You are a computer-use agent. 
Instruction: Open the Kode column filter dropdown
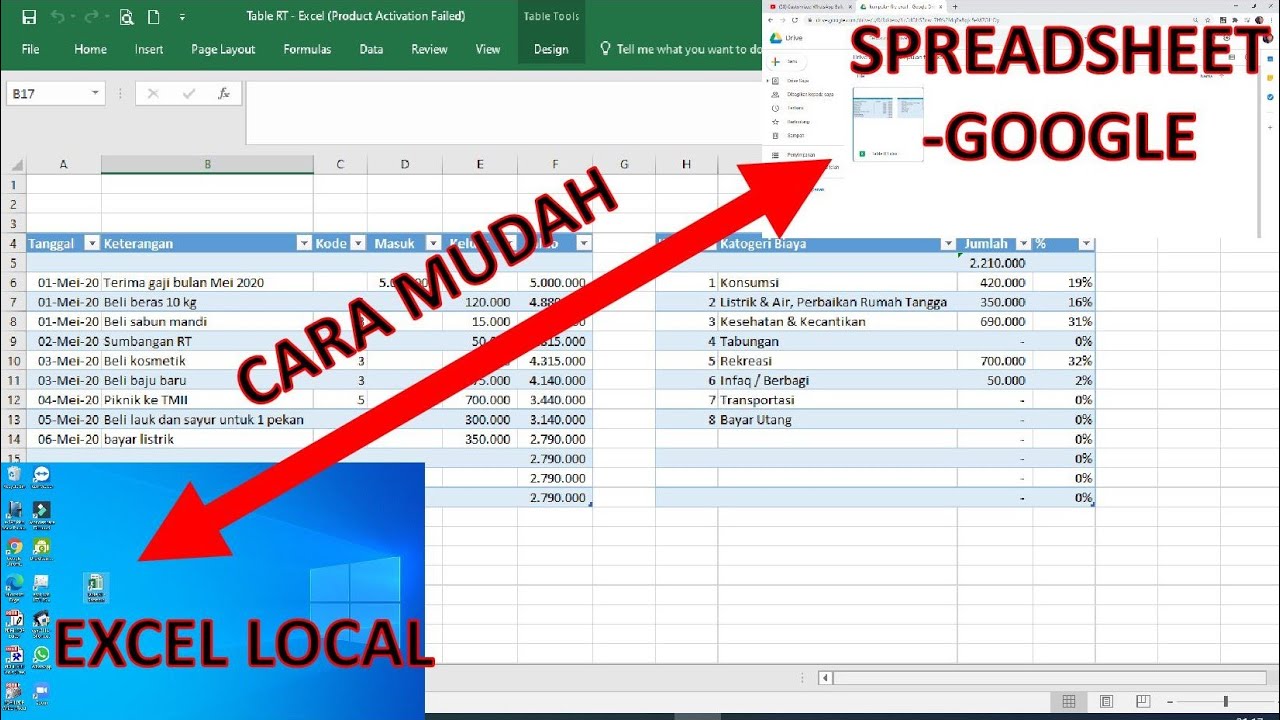[357, 243]
